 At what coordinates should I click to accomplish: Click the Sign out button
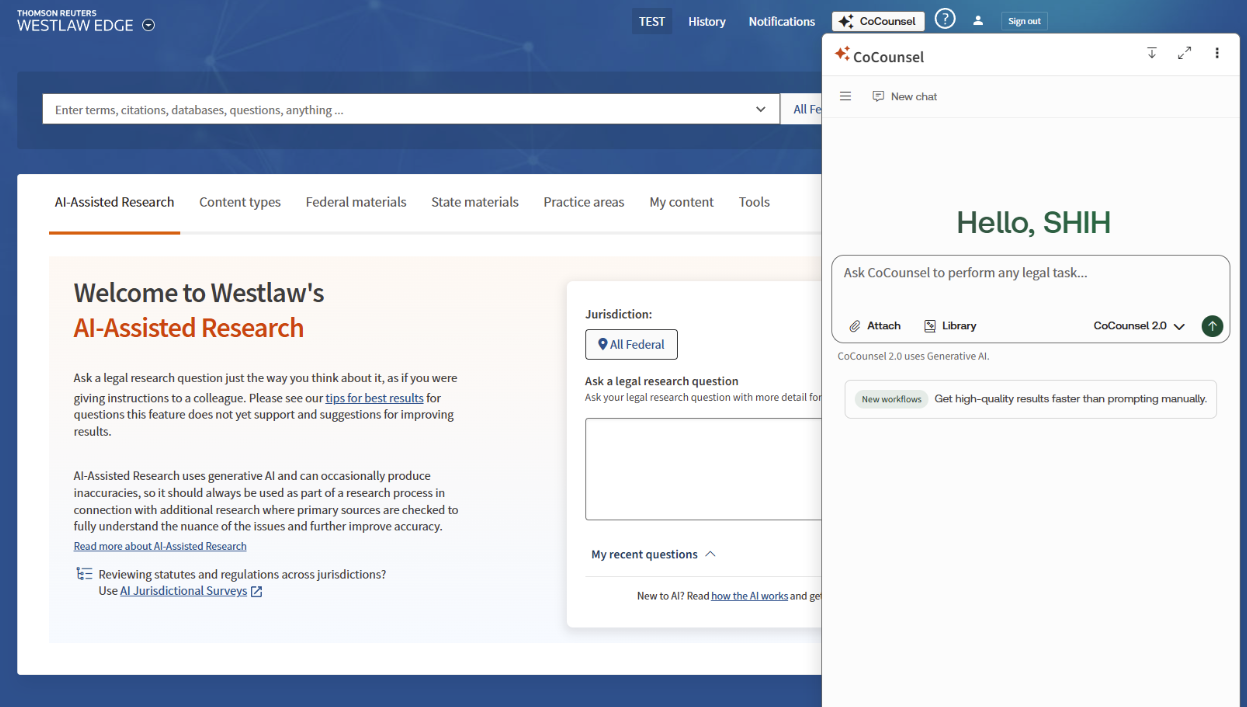click(1023, 21)
